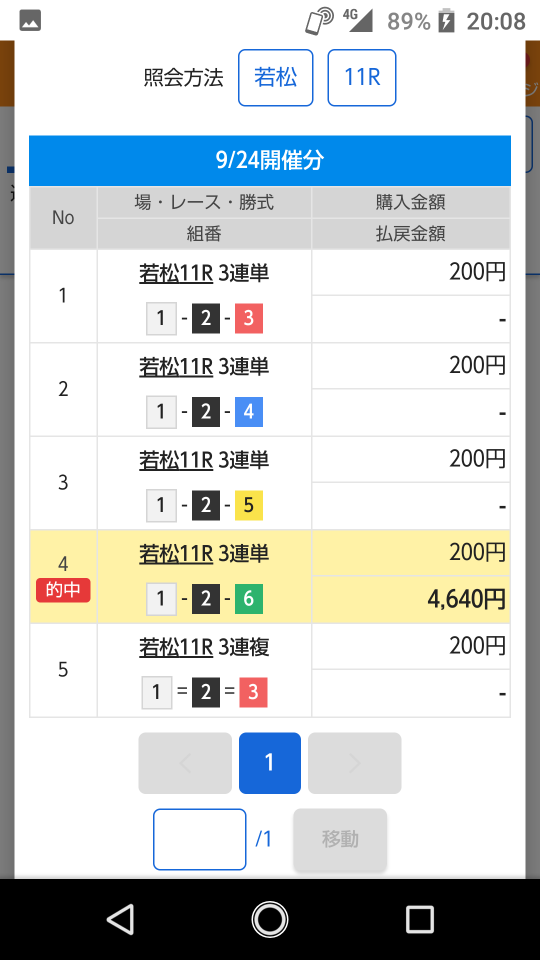
Task: Tap the battery charging icon
Action: (x=447, y=21)
